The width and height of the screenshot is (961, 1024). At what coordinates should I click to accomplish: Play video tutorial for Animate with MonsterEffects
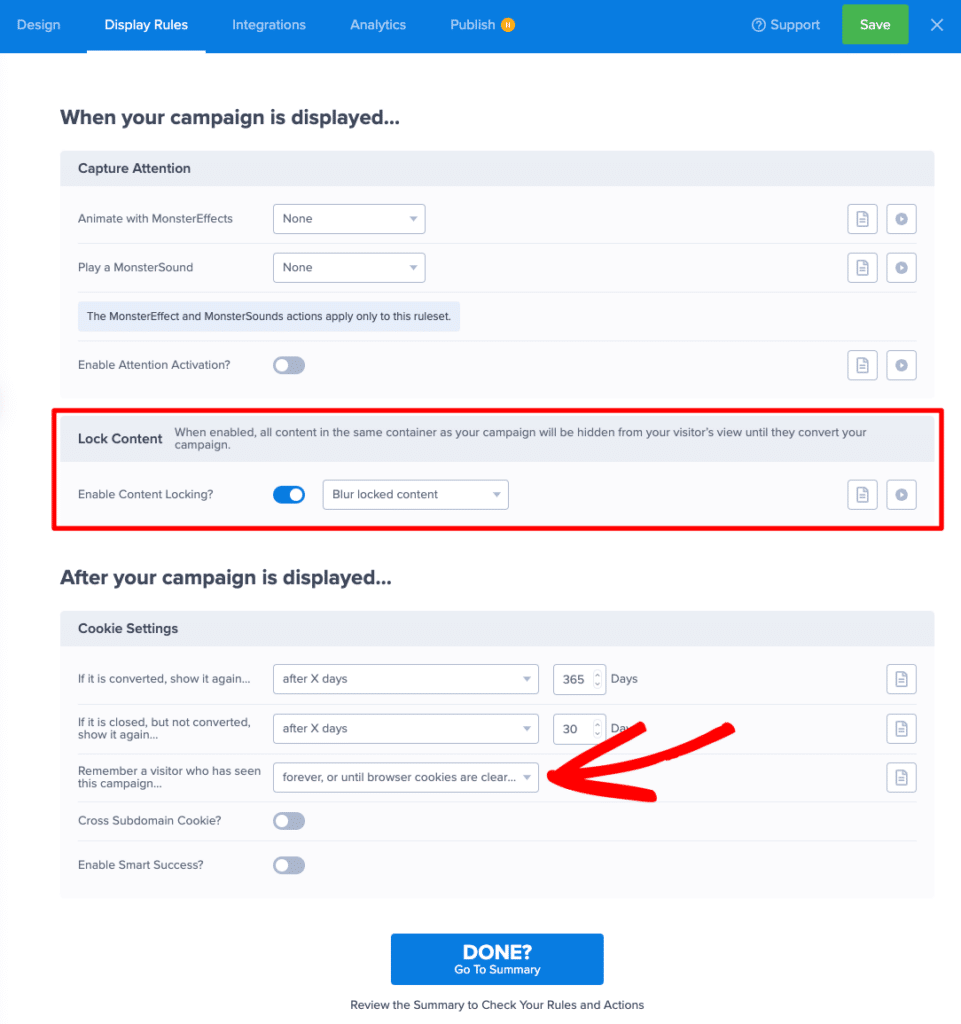pyautogui.click(x=901, y=219)
